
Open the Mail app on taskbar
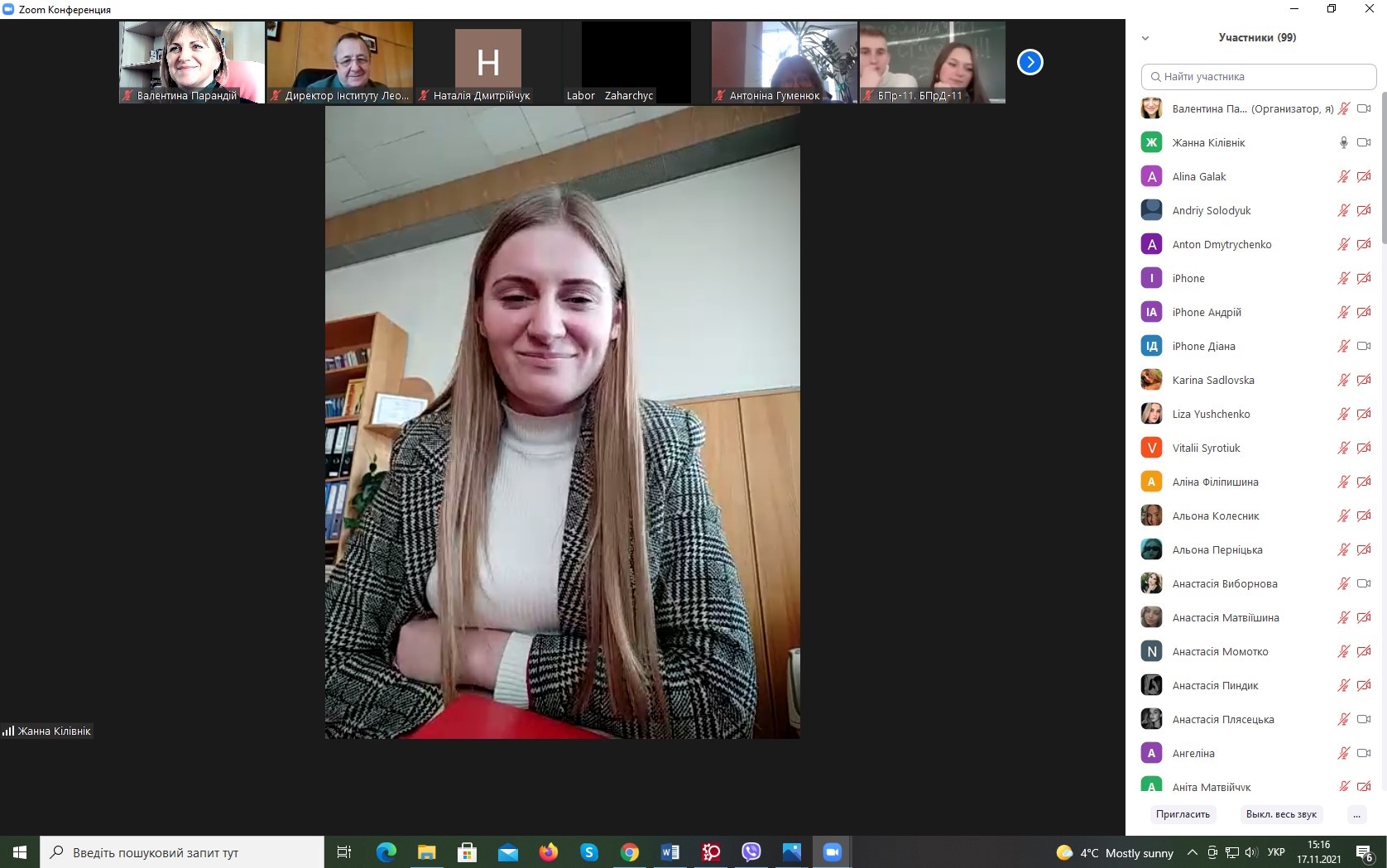coord(507,852)
